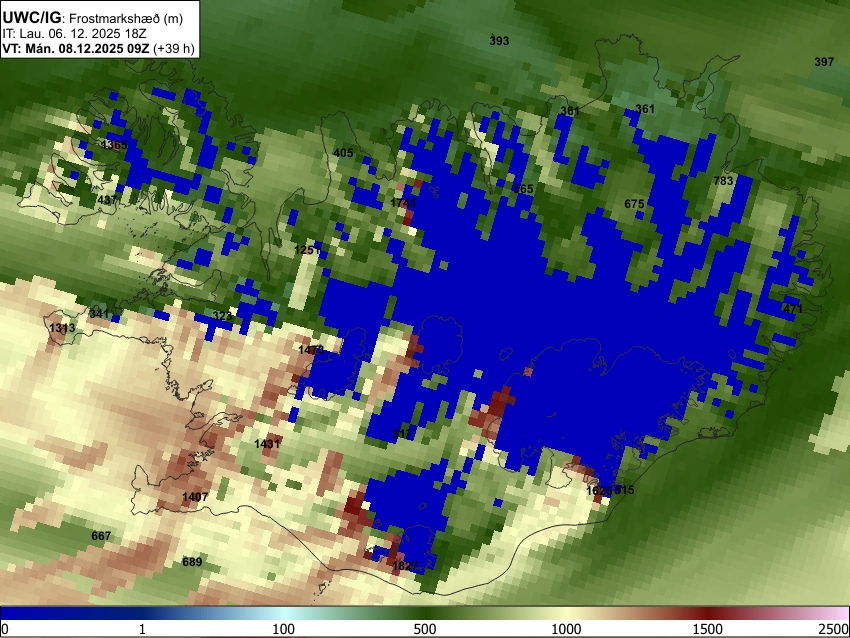
Task: Click the 1313 value label
Action: point(62,328)
